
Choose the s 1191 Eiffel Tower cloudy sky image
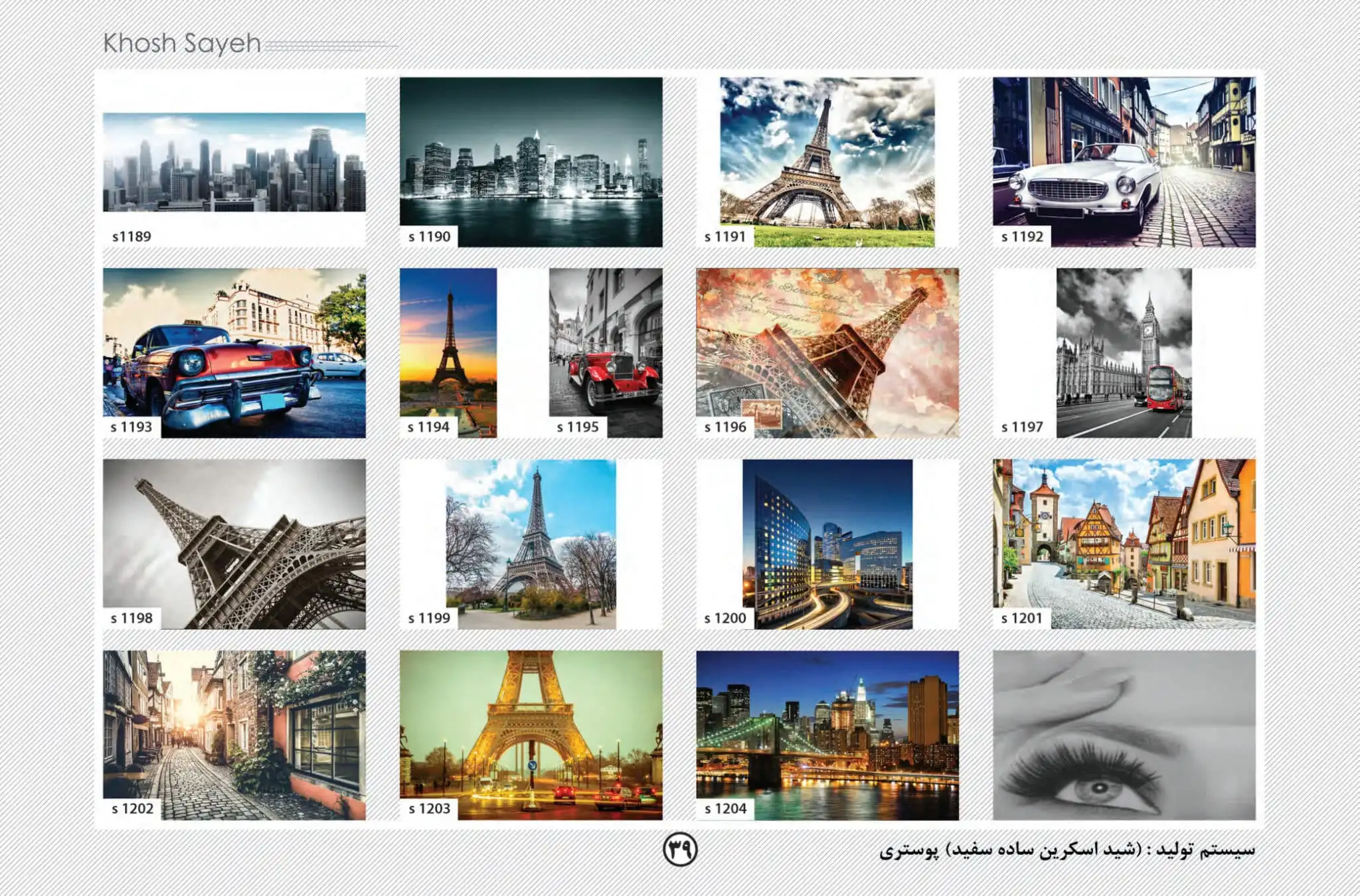click(827, 162)
